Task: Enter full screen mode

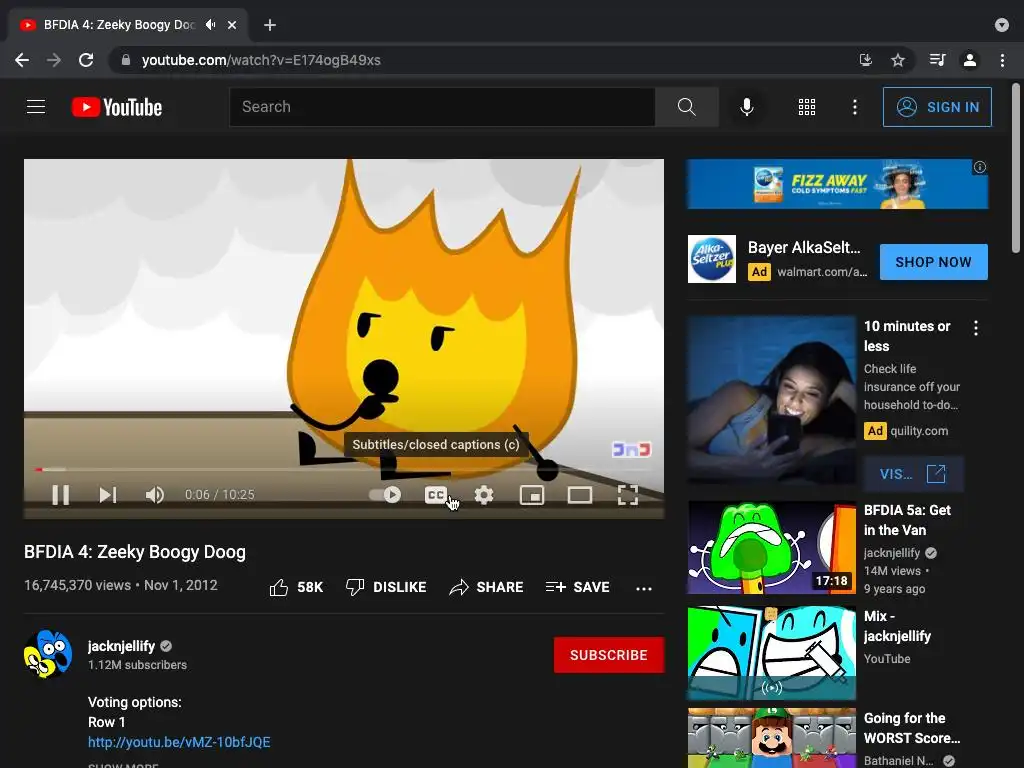Action: click(628, 494)
